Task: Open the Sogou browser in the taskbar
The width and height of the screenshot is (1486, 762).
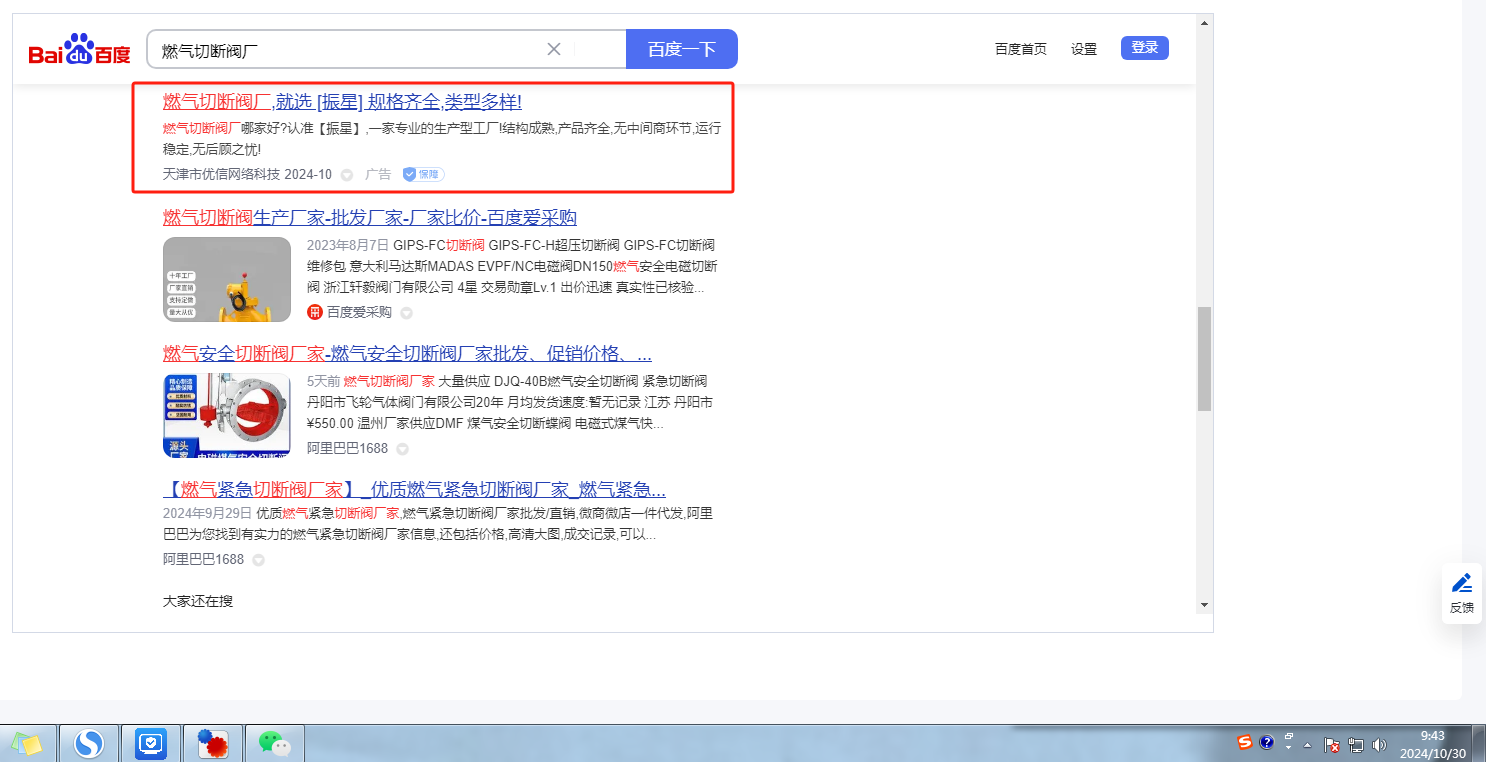Action: click(90, 743)
